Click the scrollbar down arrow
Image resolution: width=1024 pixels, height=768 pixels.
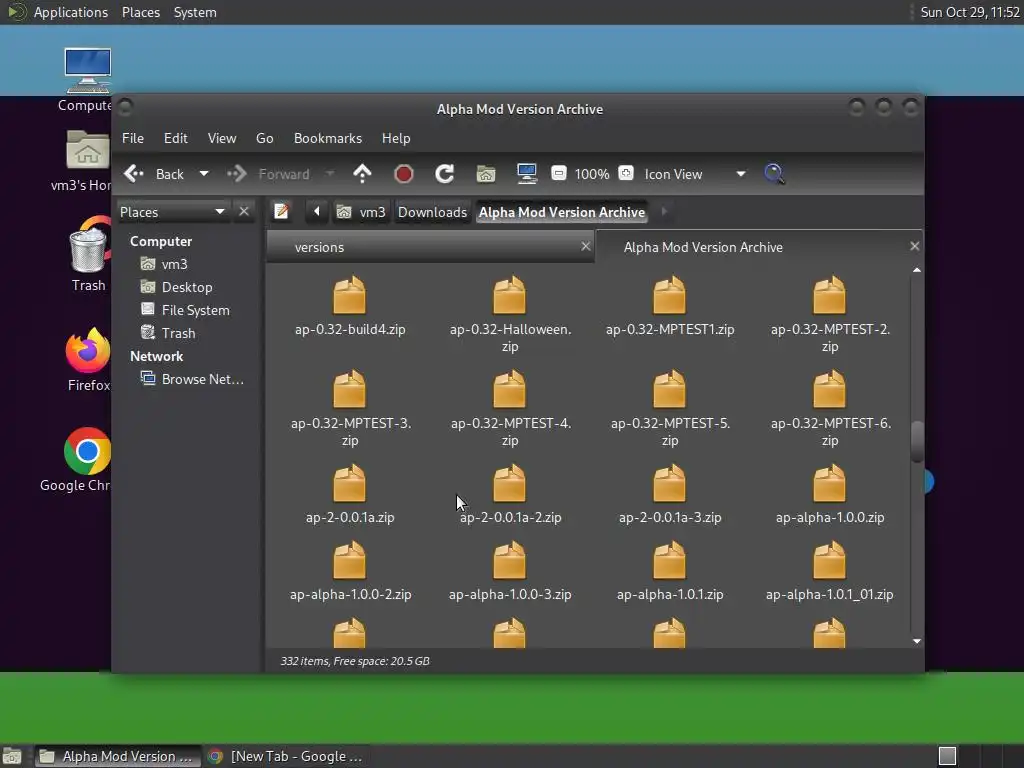coord(917,641)
